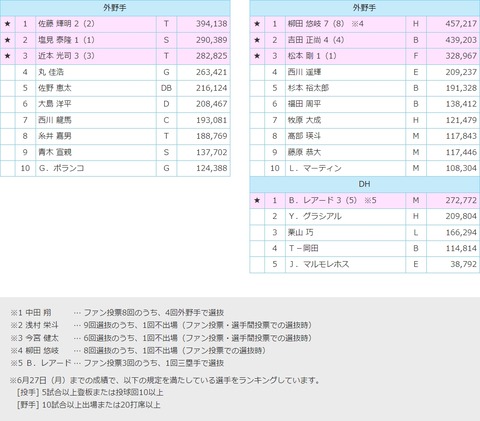Select the value 193,081
The image size is (480, 421).
tap(211, 120)
